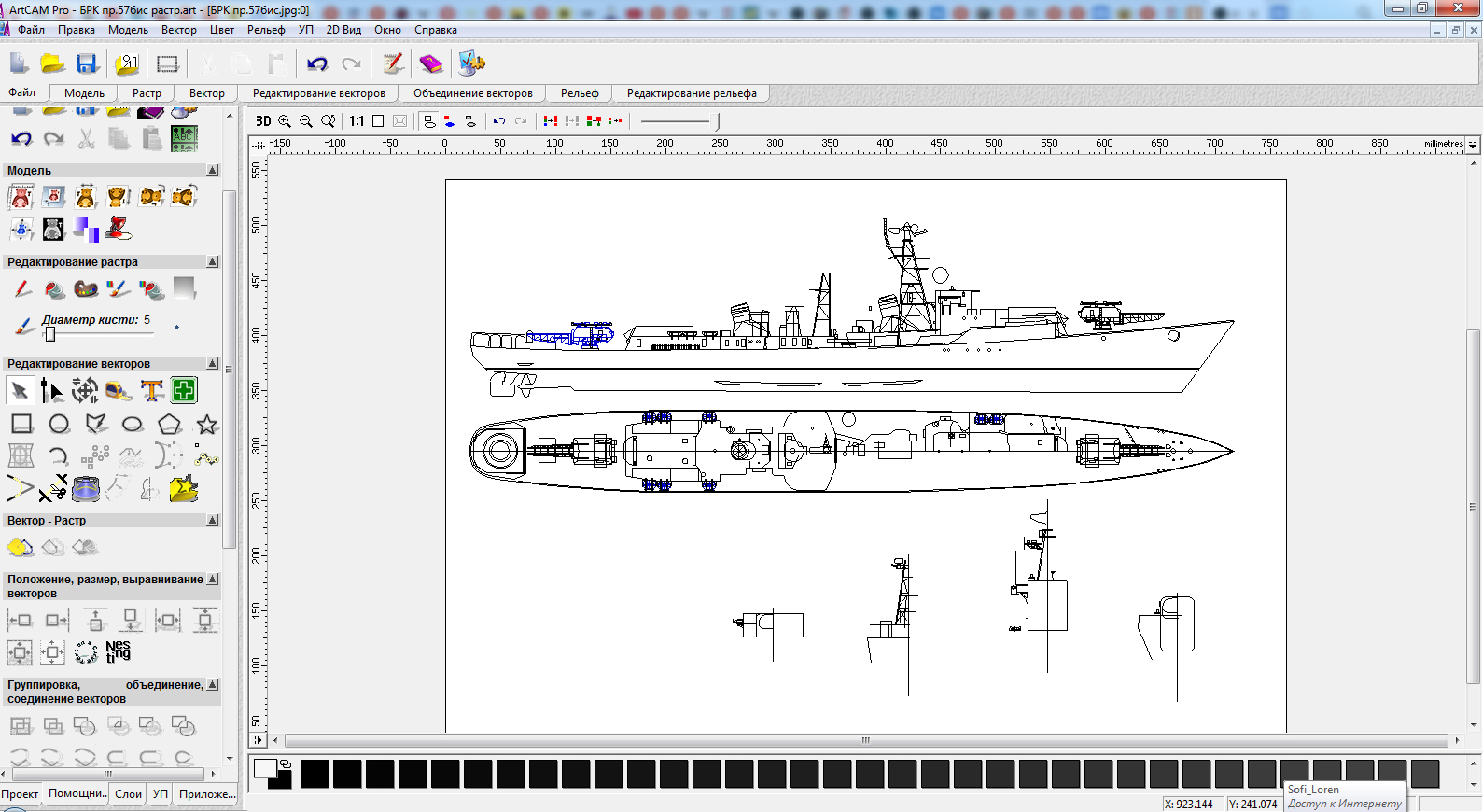Click the zoom in magnifier icon
This screenshot has height=812, width=1483.
click(x=285, y=121)
